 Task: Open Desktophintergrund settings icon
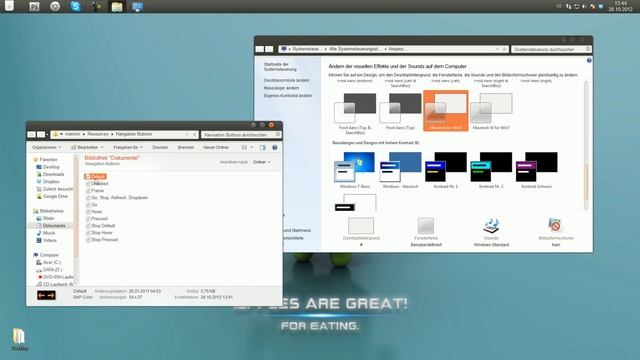pyautogui.click(x=361, y=226)
